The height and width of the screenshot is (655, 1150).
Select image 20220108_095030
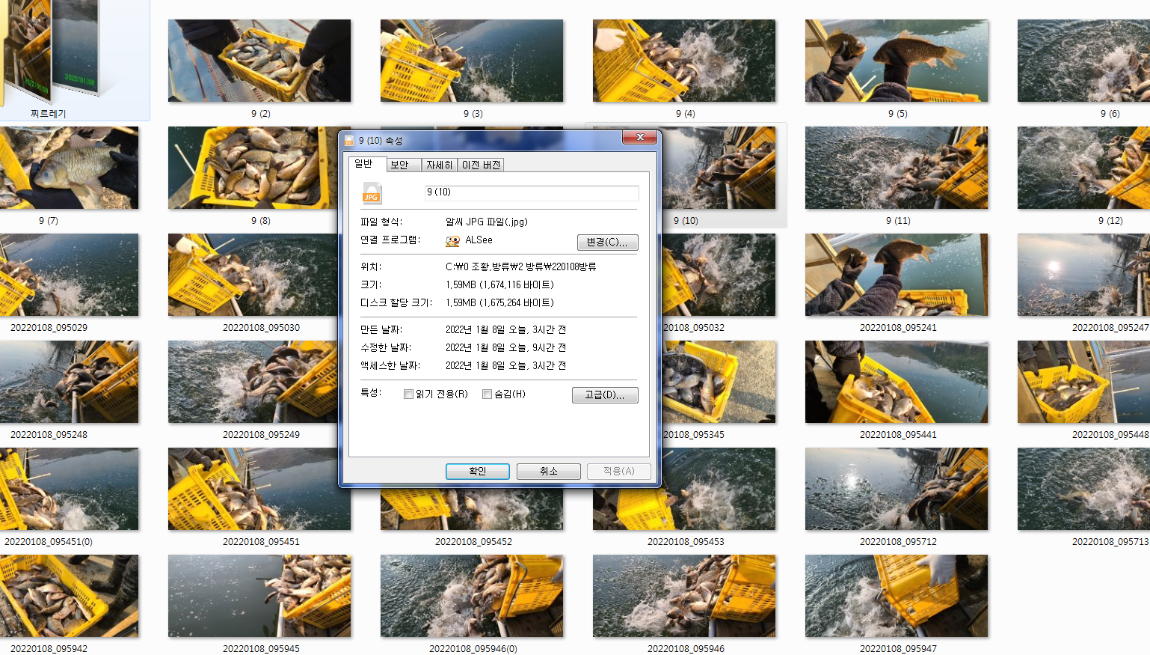253,275
